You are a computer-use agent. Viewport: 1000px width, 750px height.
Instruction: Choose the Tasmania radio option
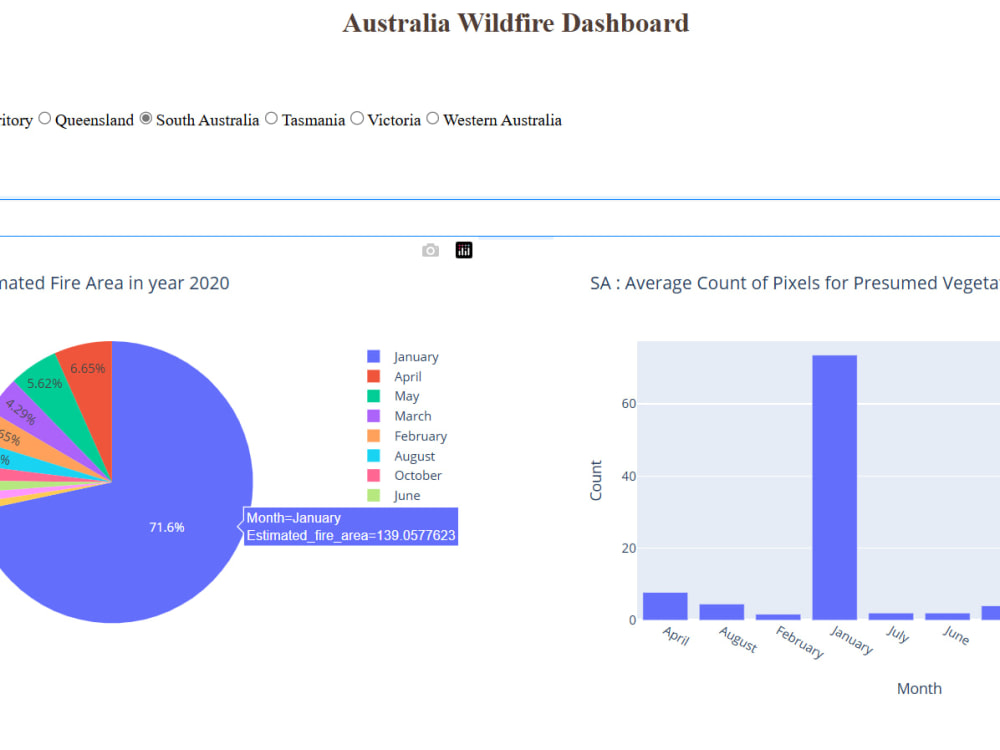[271, 119]
